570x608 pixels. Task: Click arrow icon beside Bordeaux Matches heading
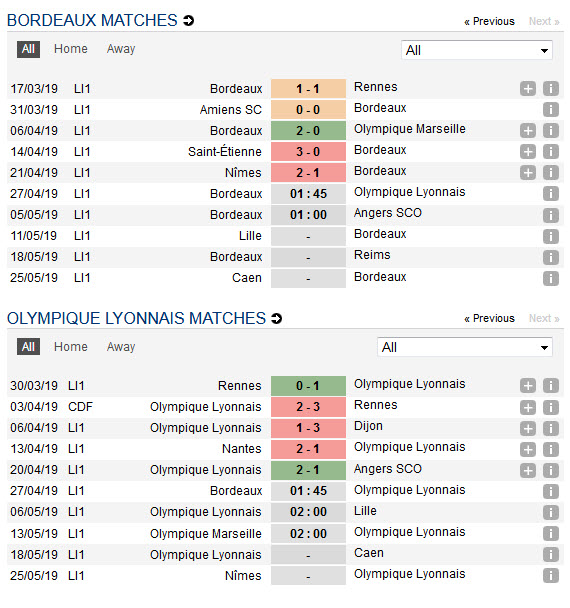click(188, 21)
